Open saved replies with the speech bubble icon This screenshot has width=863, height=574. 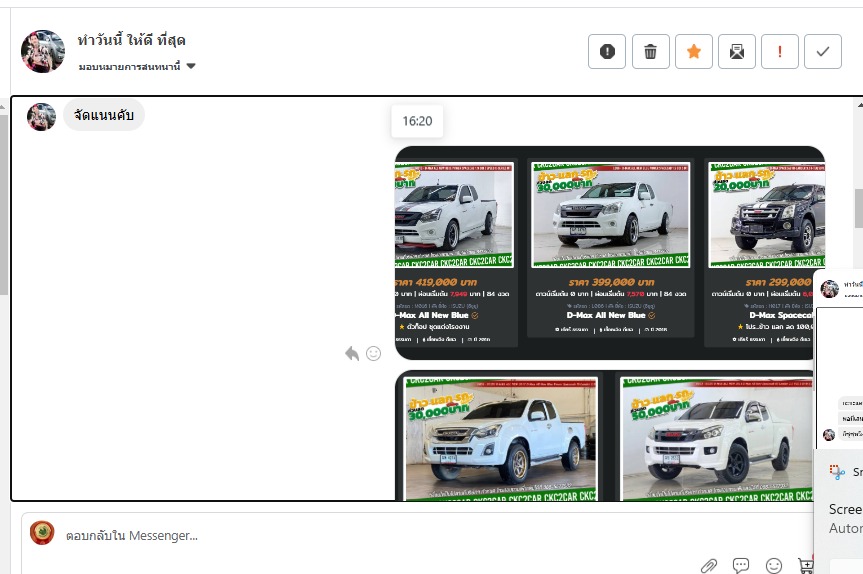[741, 565]
